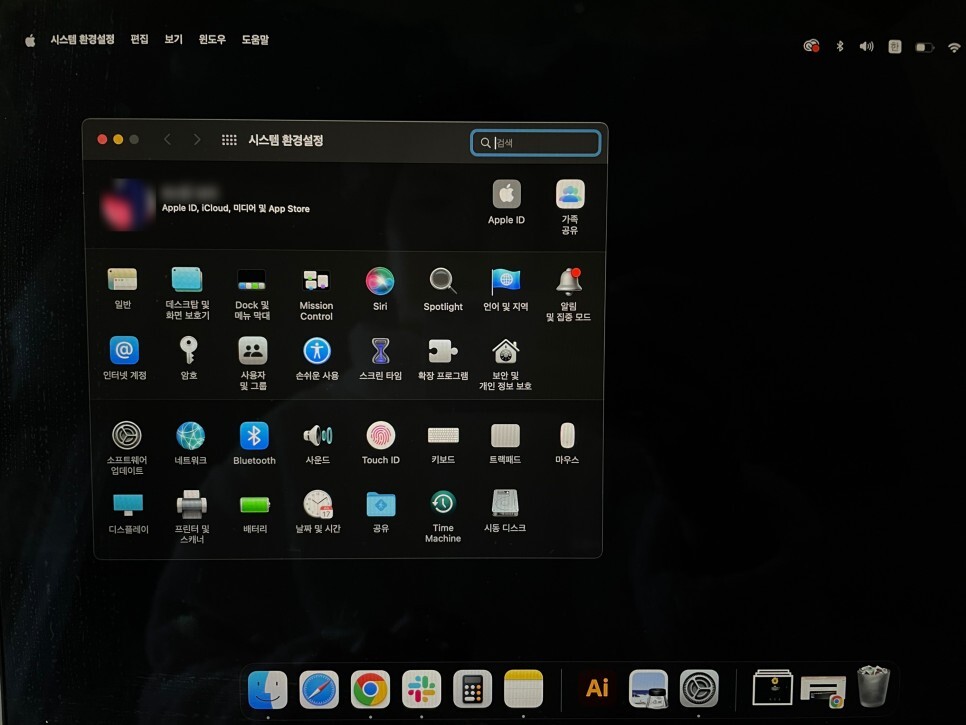The width and height of the screenshot is (966, 725).
Task: Click Apple ID, iCloud, 미디어 및 App Store text
Action: [x=235, y=209]
